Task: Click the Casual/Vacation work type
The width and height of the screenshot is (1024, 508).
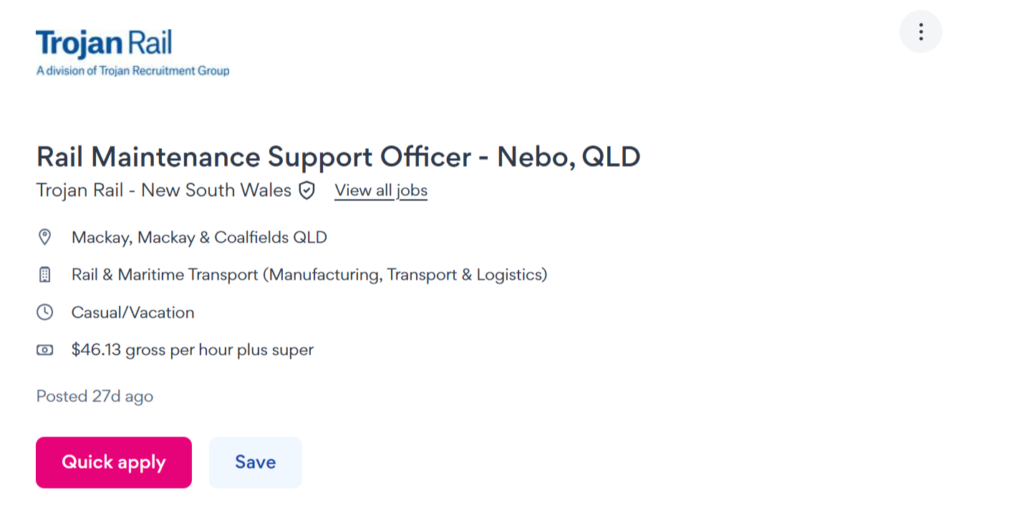Action: pos(133,312)
